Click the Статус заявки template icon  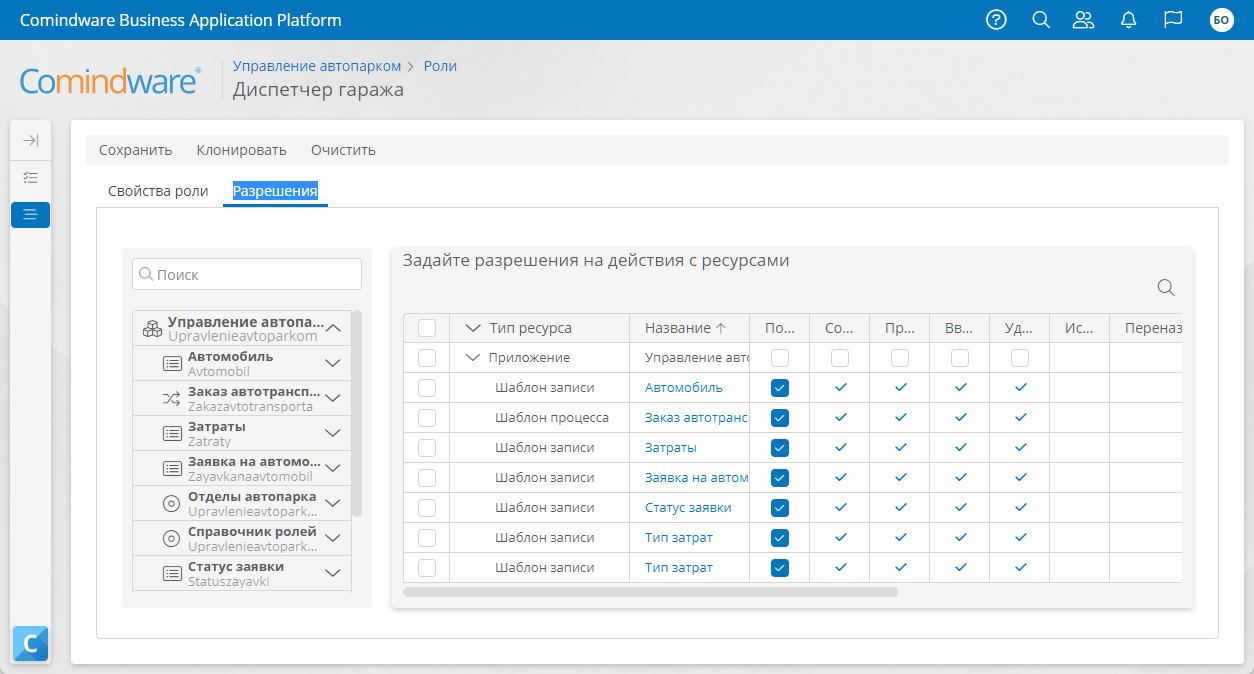172,574
